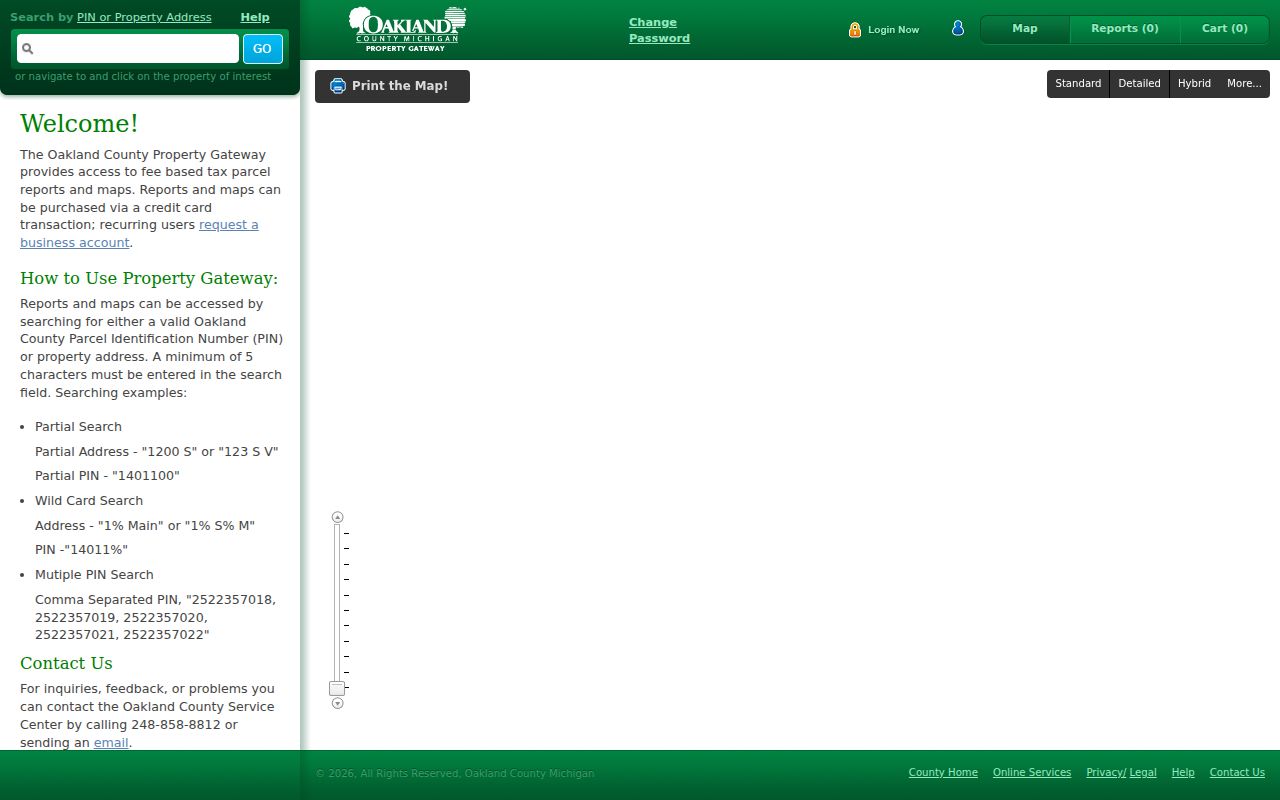Click the PIN or address search field
Viewport: 1280px width, 800px height.
click(128, 48)
